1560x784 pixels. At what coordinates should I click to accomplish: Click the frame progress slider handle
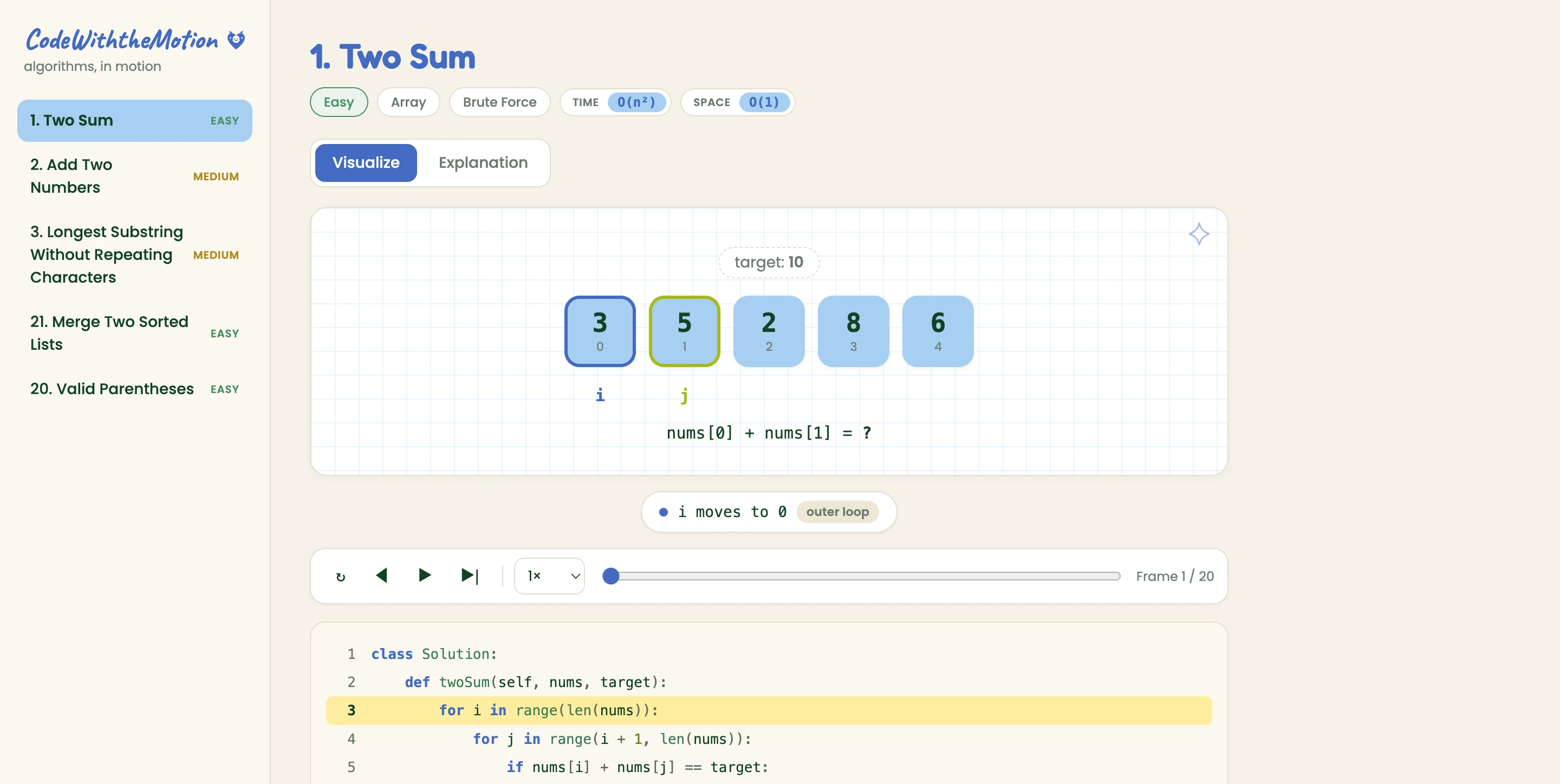pos(611,576)
